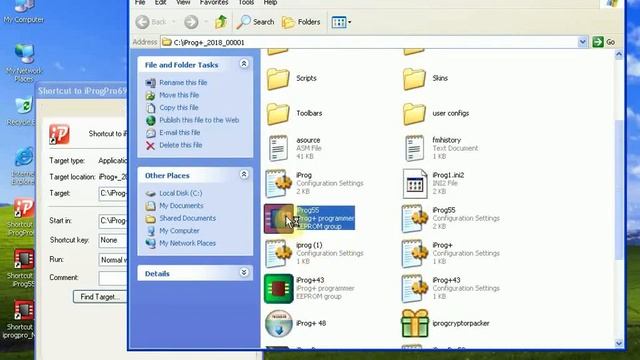Screen dimensions: 640x360
Task: Open the address bar dropdown arrow
Action: coord(582,42)
